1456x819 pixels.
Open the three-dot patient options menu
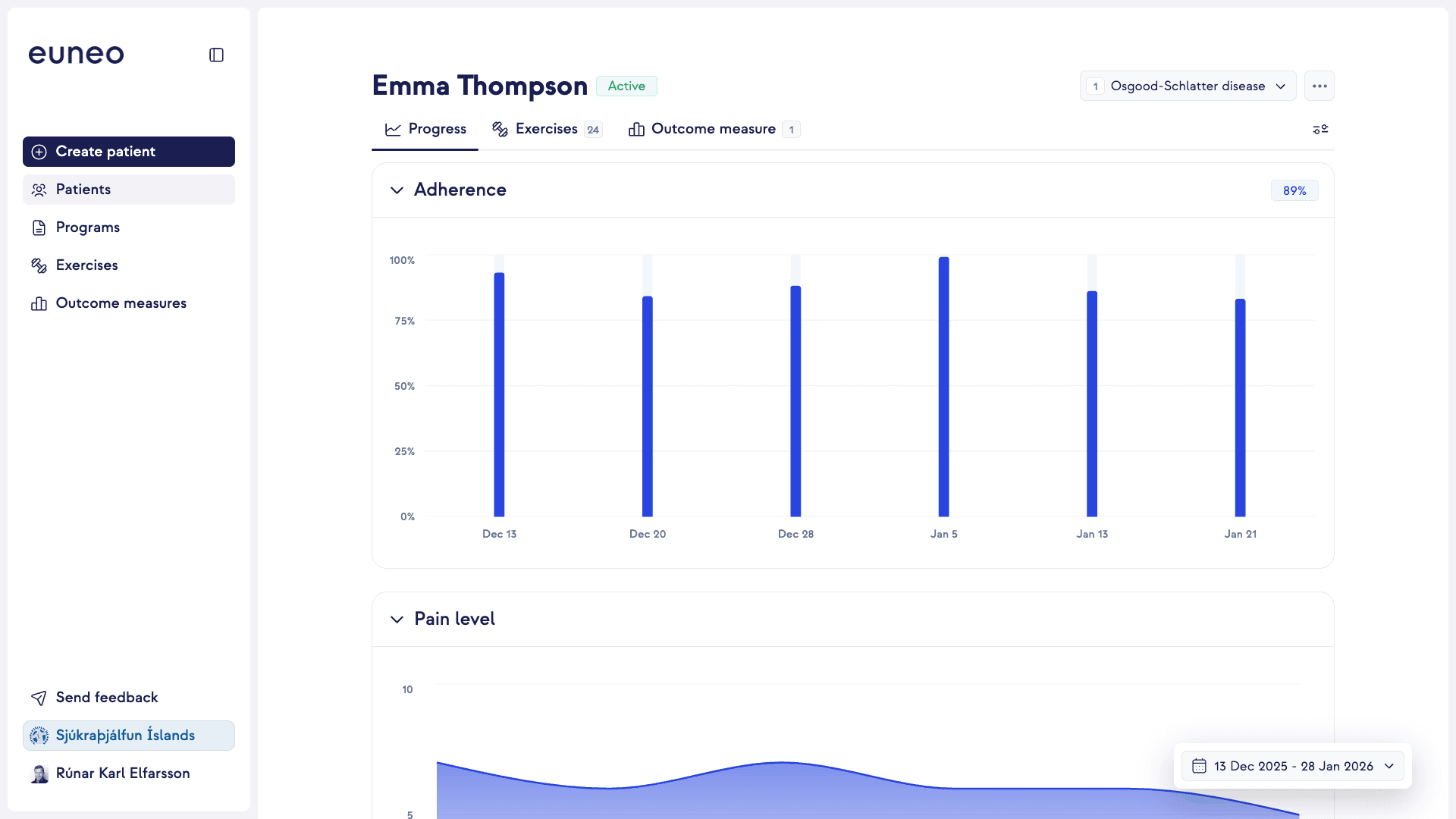tap(1319, 86)
